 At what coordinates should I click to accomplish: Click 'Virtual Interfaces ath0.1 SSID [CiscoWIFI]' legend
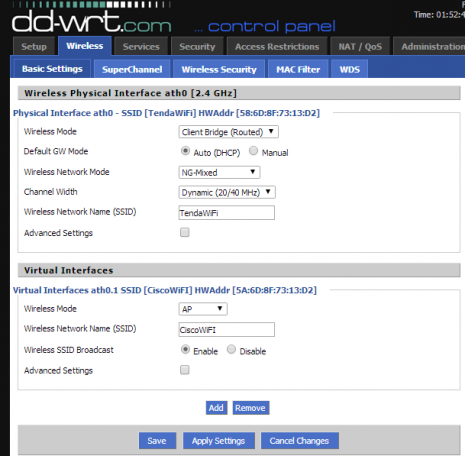point(165,290)
